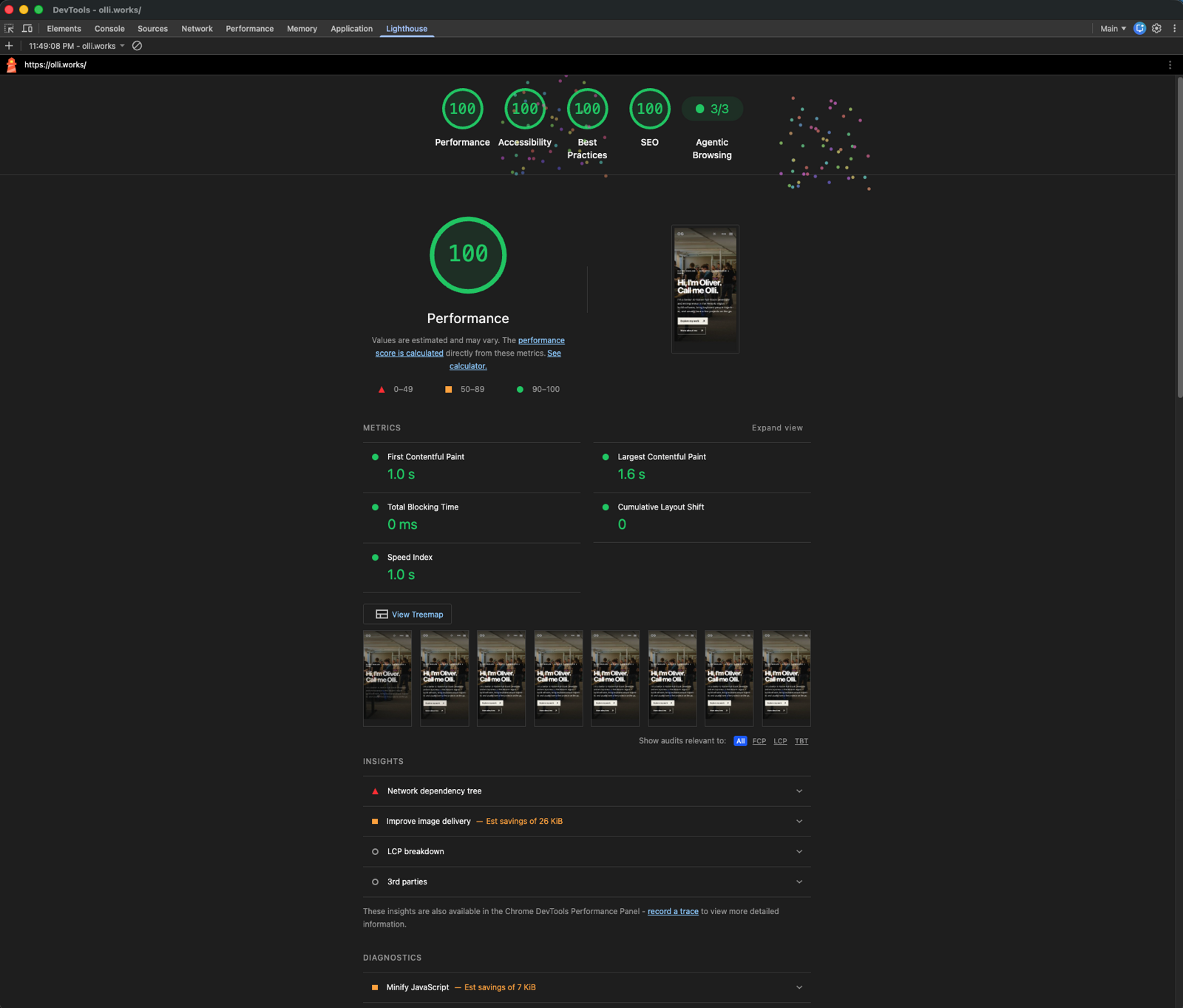Filter audits by FCP
The height and width of the screenshot is (1008, 1183).
click(x=759, y=741)
